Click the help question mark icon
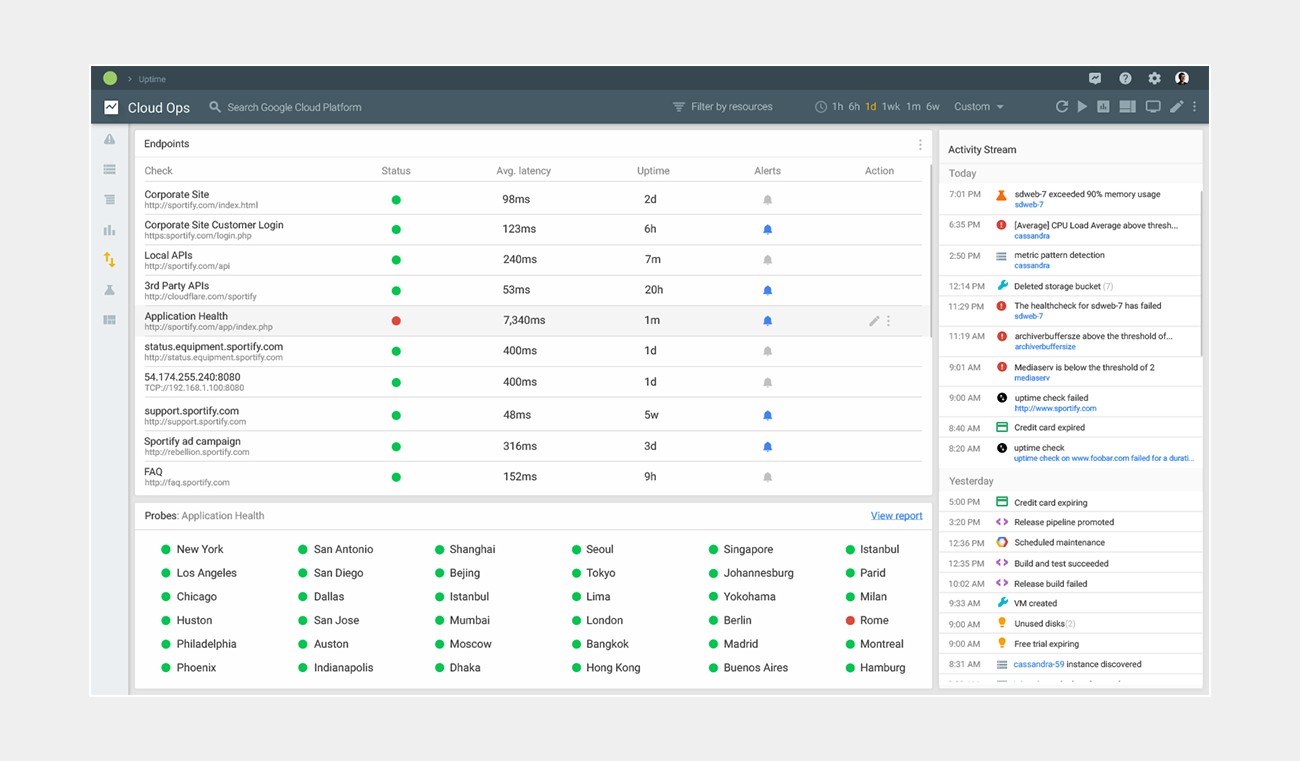The width and height of the screenshot is (1300, 761). [1125, 79]
